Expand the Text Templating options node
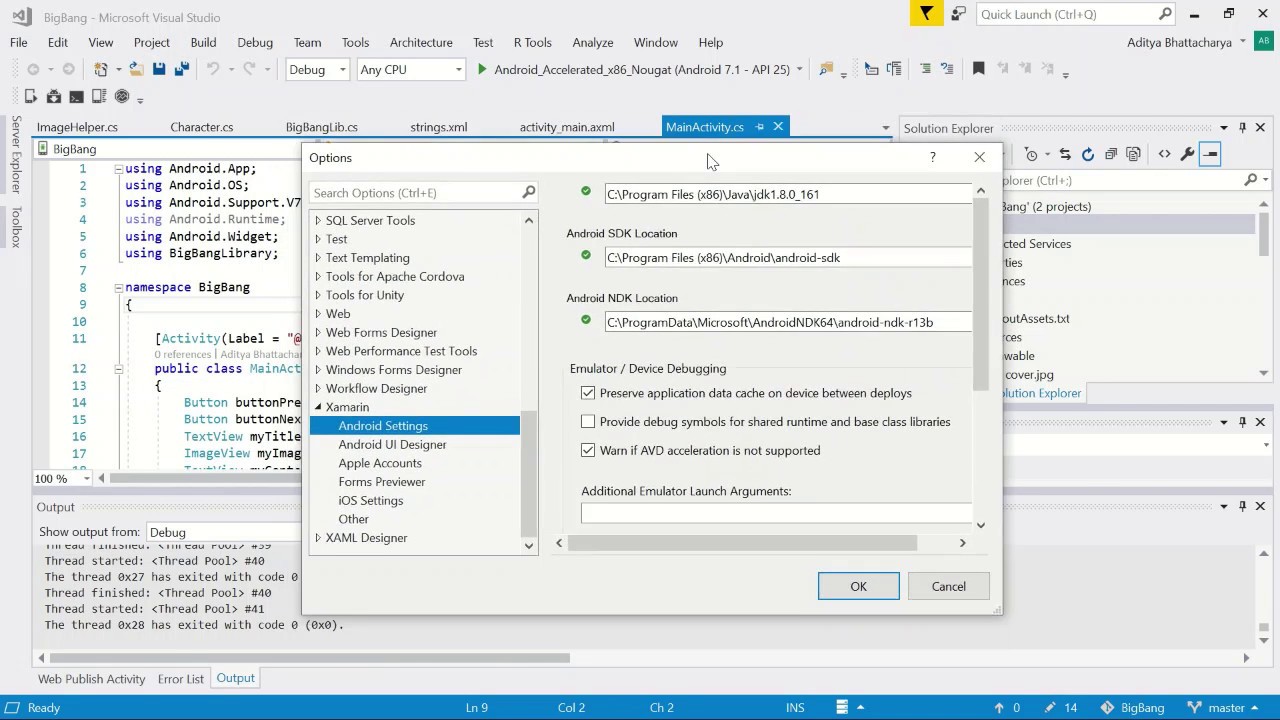The image size is (1280, 720). [x=318, y=257]
